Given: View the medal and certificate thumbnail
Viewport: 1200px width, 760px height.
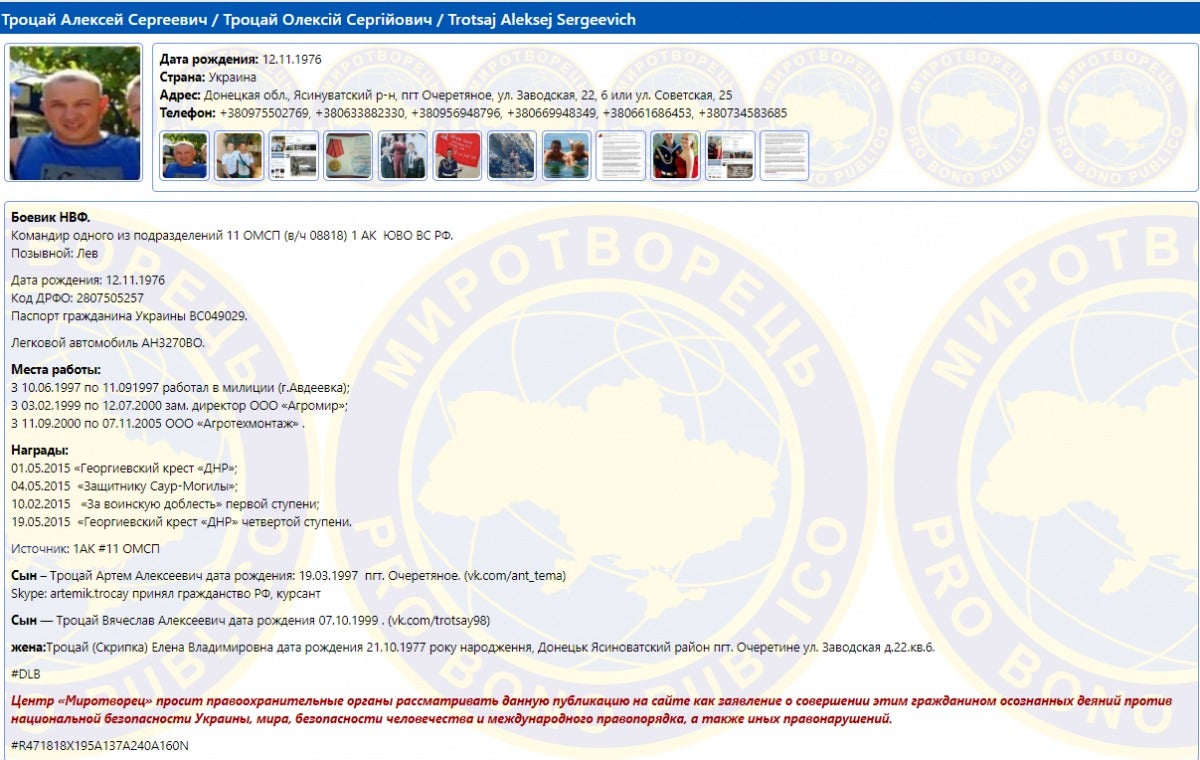Looking at the screenshot, I should pyautogui.click(x=348, y=156).
